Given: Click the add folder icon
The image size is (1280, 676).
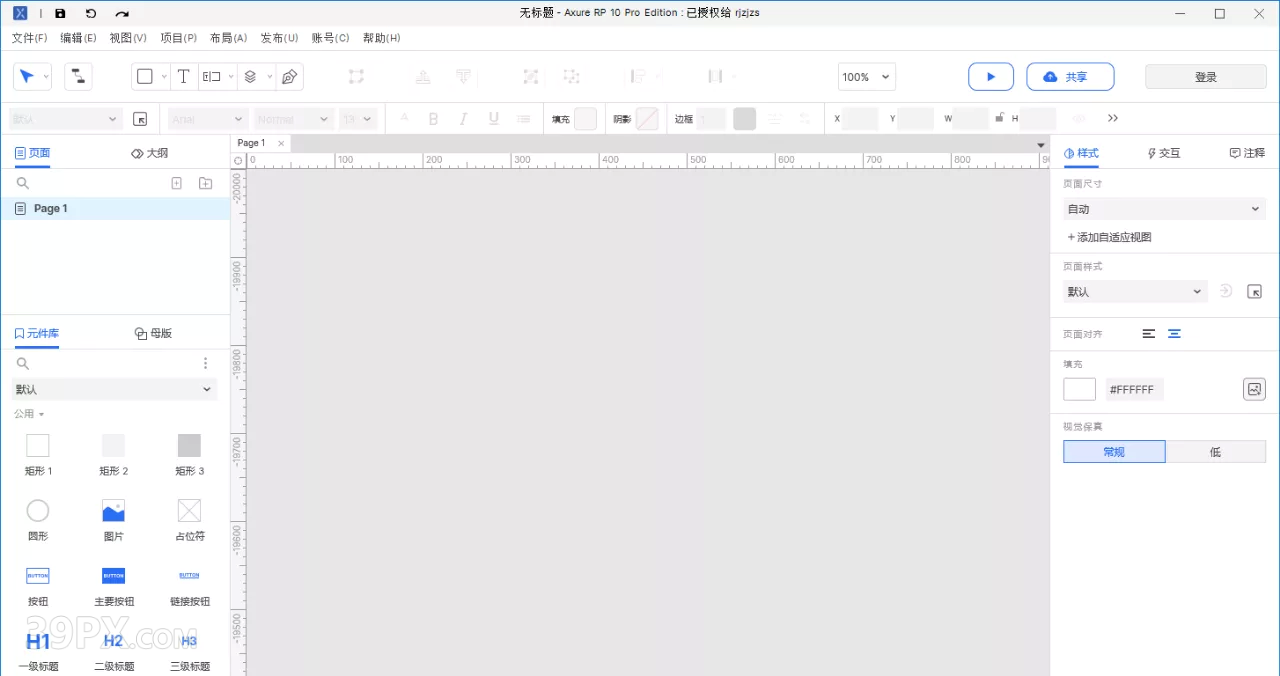Looking at the screenshot, I should [x=205, y=183].
